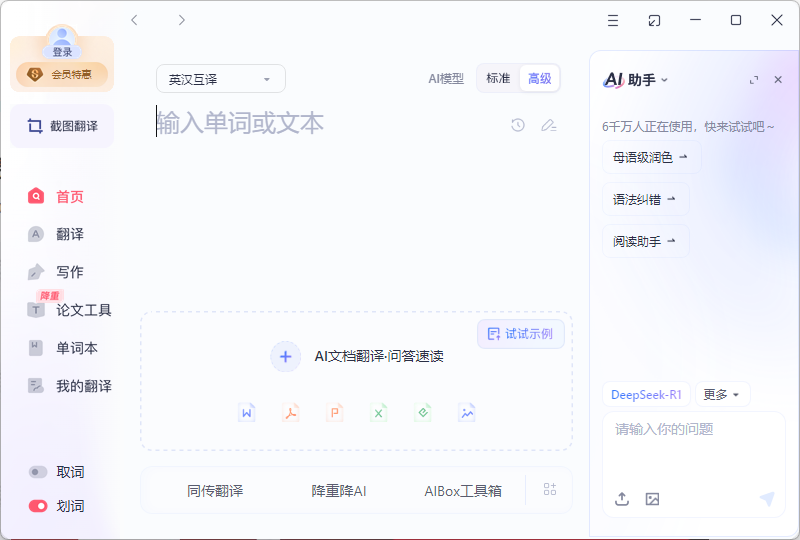Click the 论文工具 T icon
Viewport: 800px width, 540px height.
36,310
